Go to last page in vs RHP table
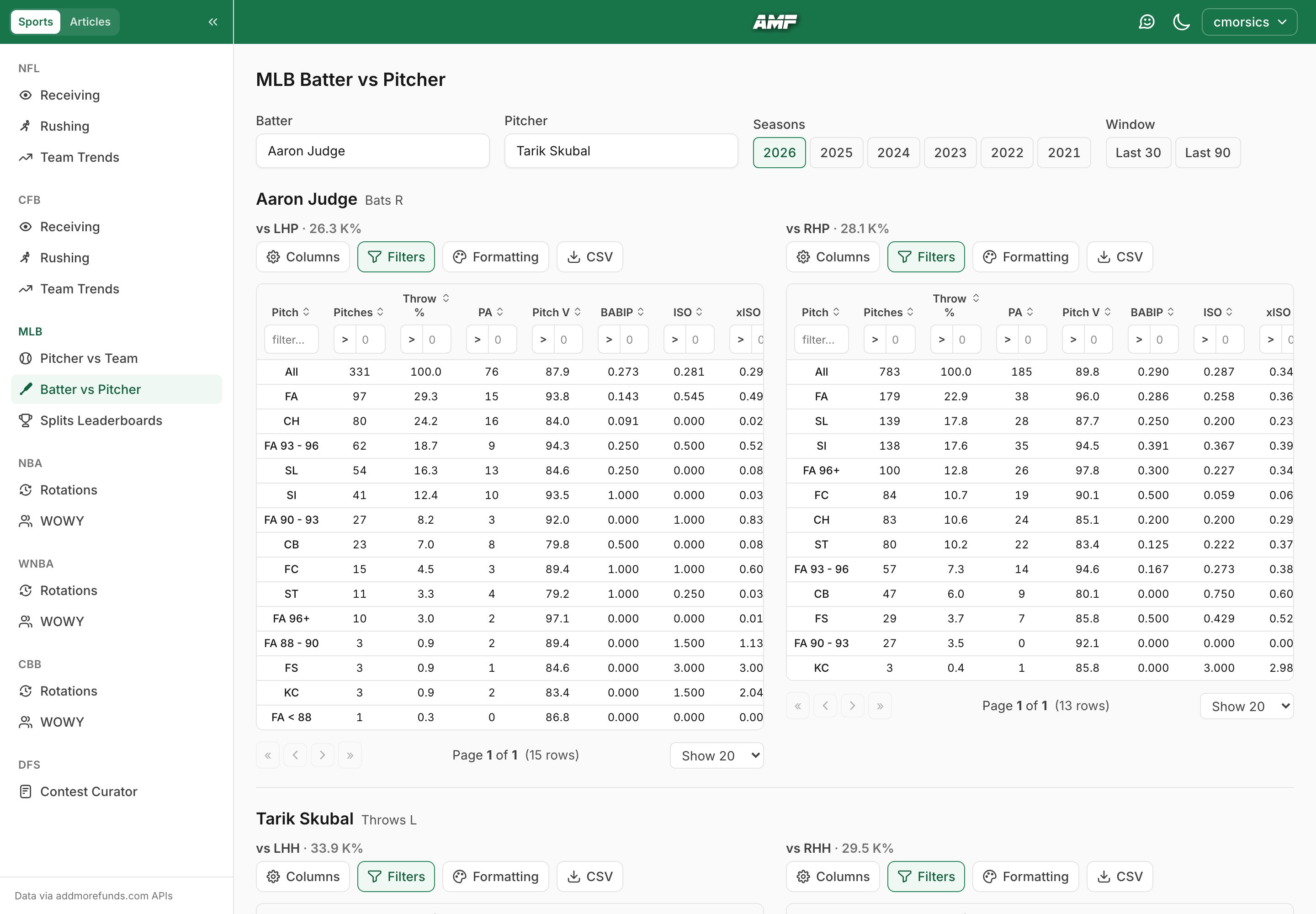1316x914 pixels. tap(880, 706)
